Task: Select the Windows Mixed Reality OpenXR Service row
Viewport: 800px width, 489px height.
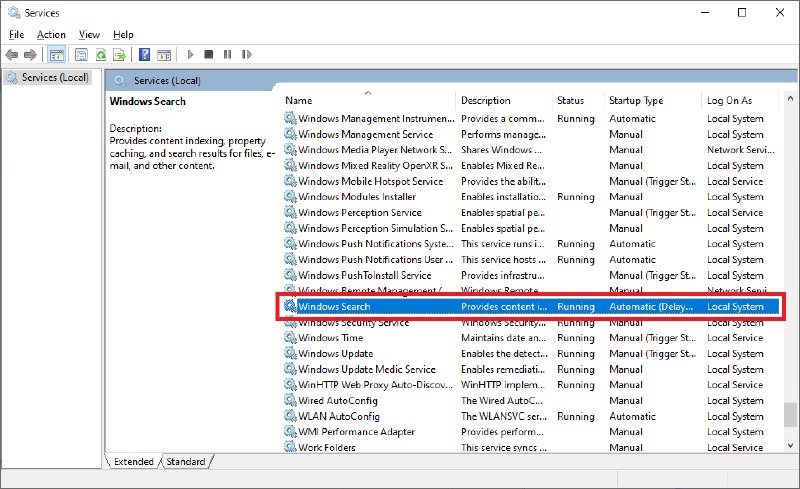Action: (531, 165)
